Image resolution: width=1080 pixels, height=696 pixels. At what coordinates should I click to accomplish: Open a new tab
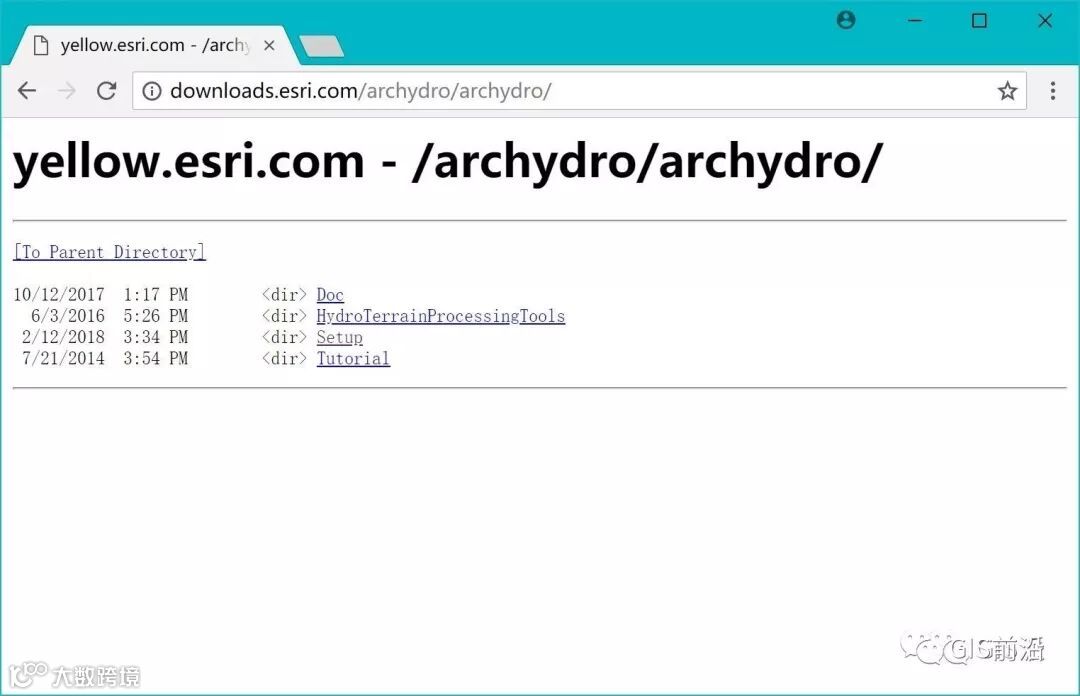coord(321,46)
